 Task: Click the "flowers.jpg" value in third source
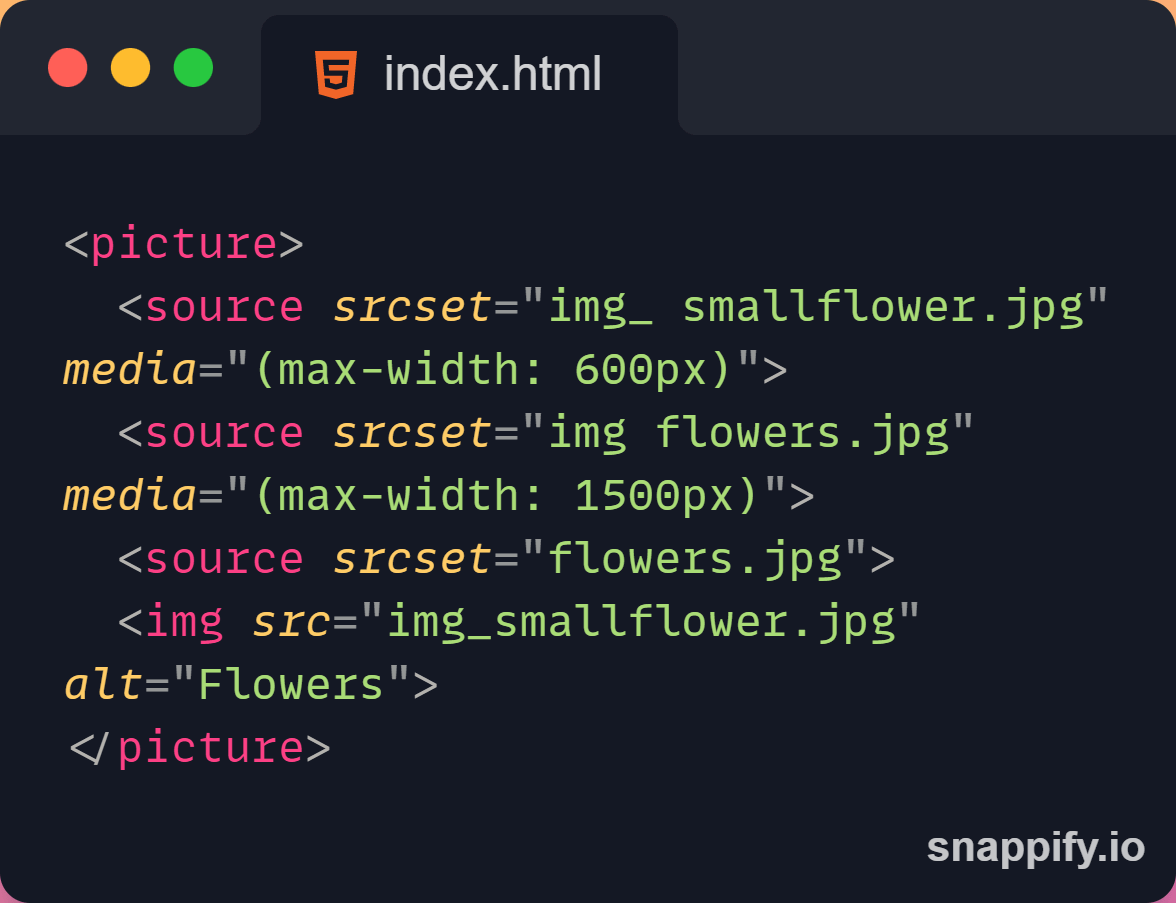tap(695, 559)
